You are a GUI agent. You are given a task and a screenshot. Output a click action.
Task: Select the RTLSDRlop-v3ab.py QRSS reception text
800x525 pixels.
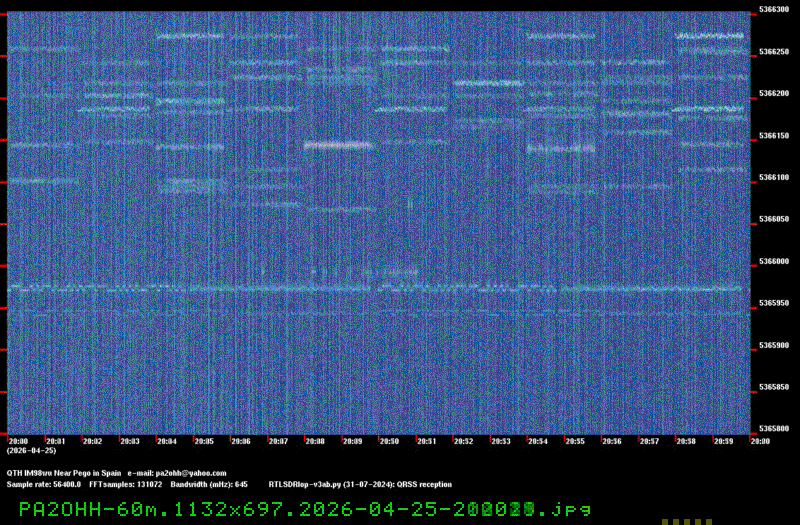pyautogui.click(x=360, y=485)
